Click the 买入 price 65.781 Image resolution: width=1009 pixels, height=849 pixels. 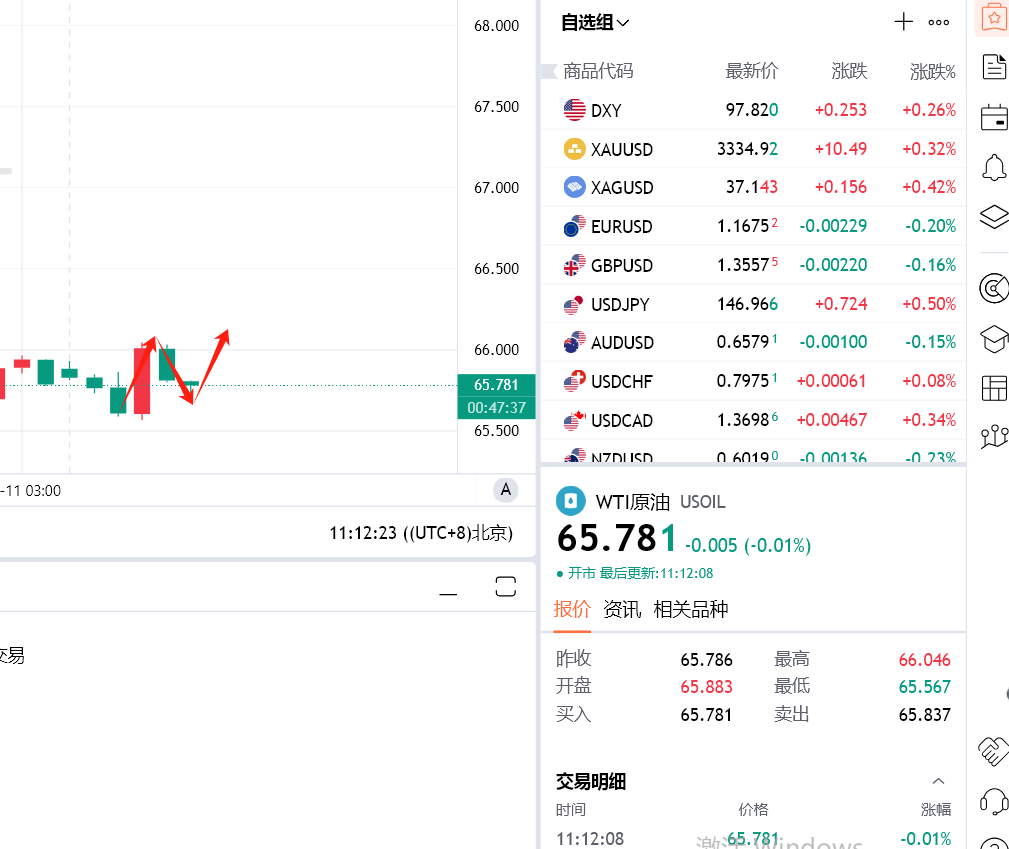point(707,714)
